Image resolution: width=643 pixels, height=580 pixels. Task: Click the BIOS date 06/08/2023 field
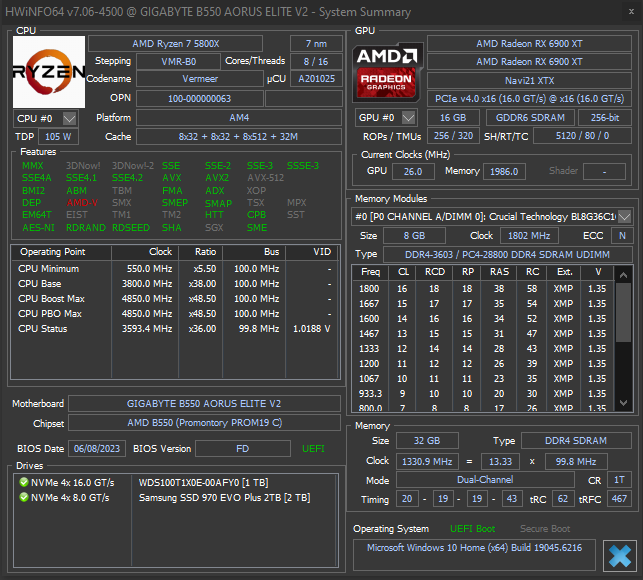[x=97, y=449]
